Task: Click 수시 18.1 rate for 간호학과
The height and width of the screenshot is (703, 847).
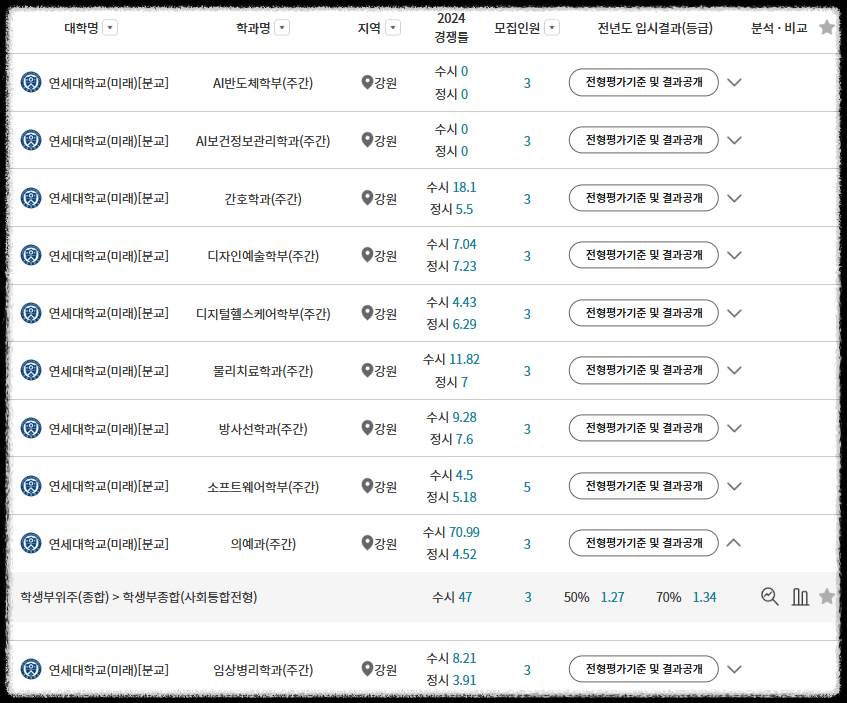Action: coord(451,187)
